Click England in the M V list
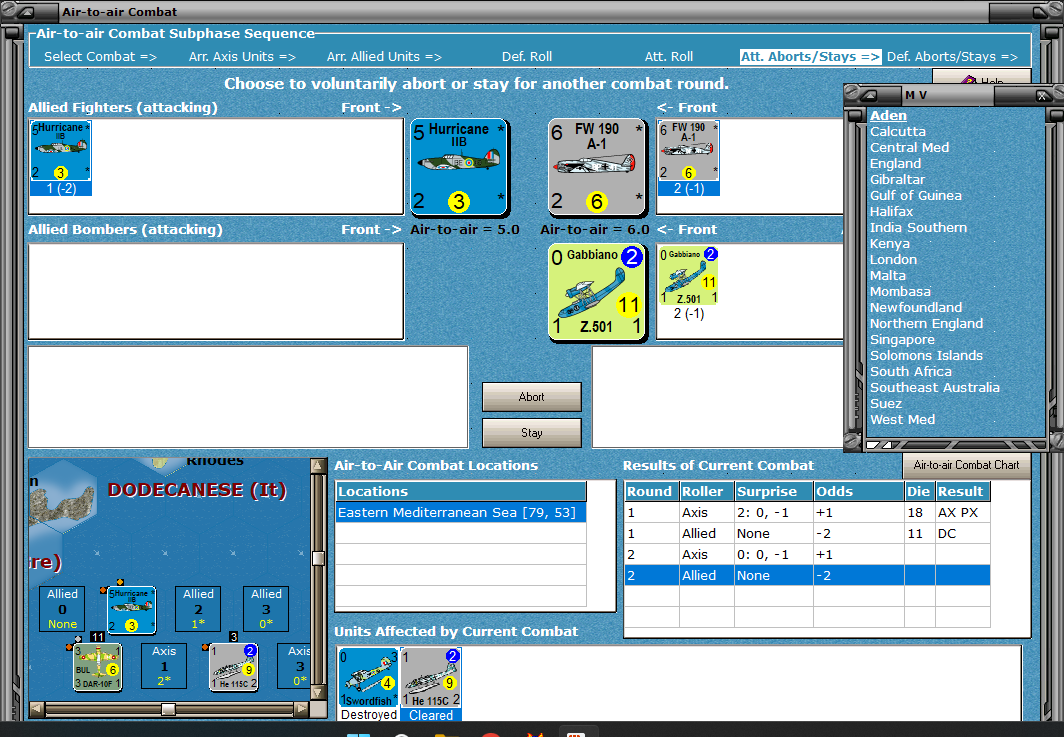 pyautogui.click(x=896, y=164)
